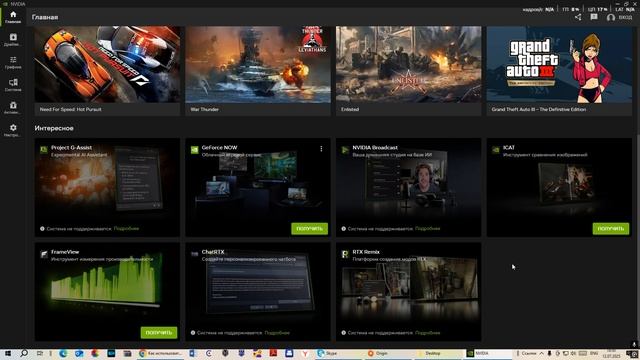Open the taskbar search magnifier
Viewport: 640px width, 360px height.
coord(24,353)
